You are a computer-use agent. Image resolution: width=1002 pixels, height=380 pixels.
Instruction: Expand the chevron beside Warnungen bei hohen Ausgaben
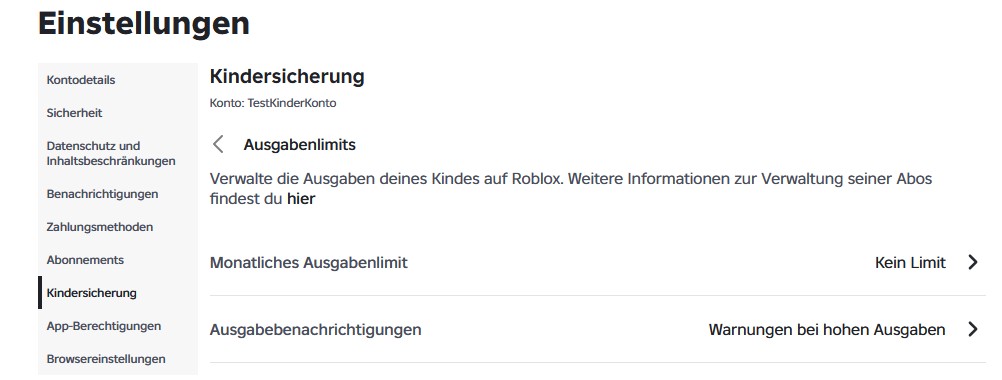point(973,330)
